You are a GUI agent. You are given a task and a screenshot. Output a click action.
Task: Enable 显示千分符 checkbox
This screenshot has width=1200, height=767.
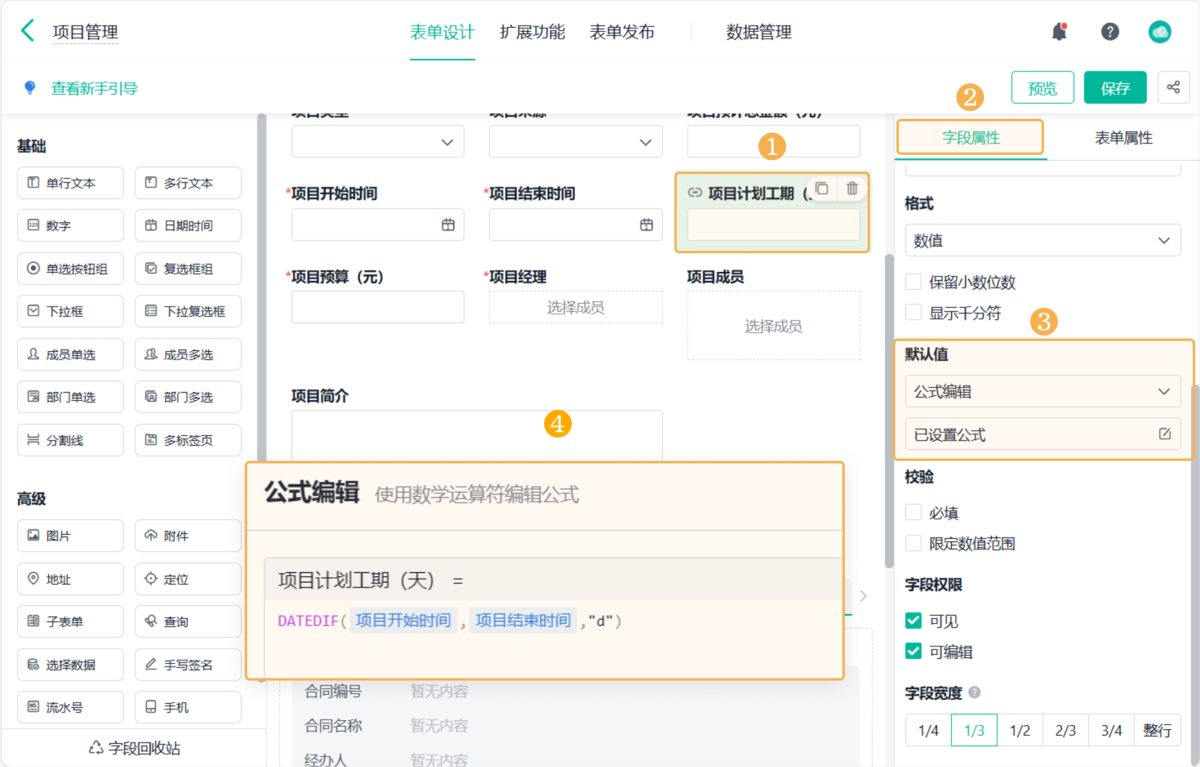[913, 312]
